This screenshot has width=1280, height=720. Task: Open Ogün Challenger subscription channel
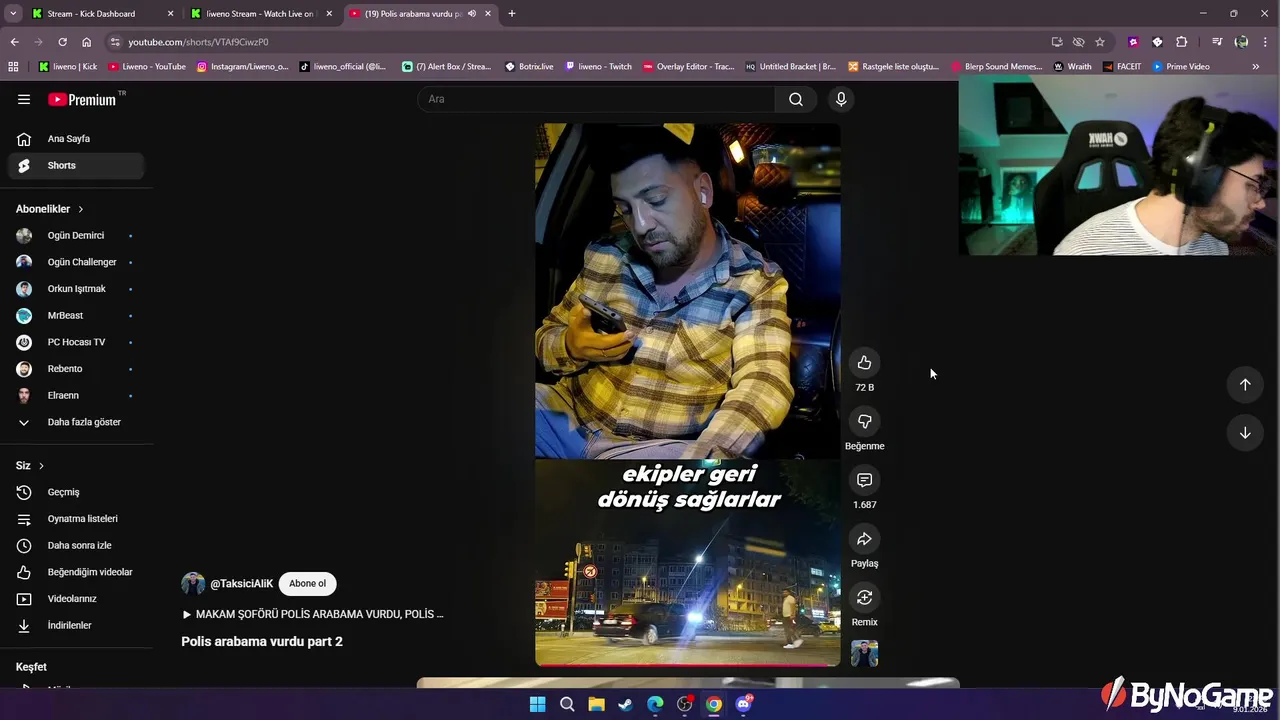click(76, 262)
